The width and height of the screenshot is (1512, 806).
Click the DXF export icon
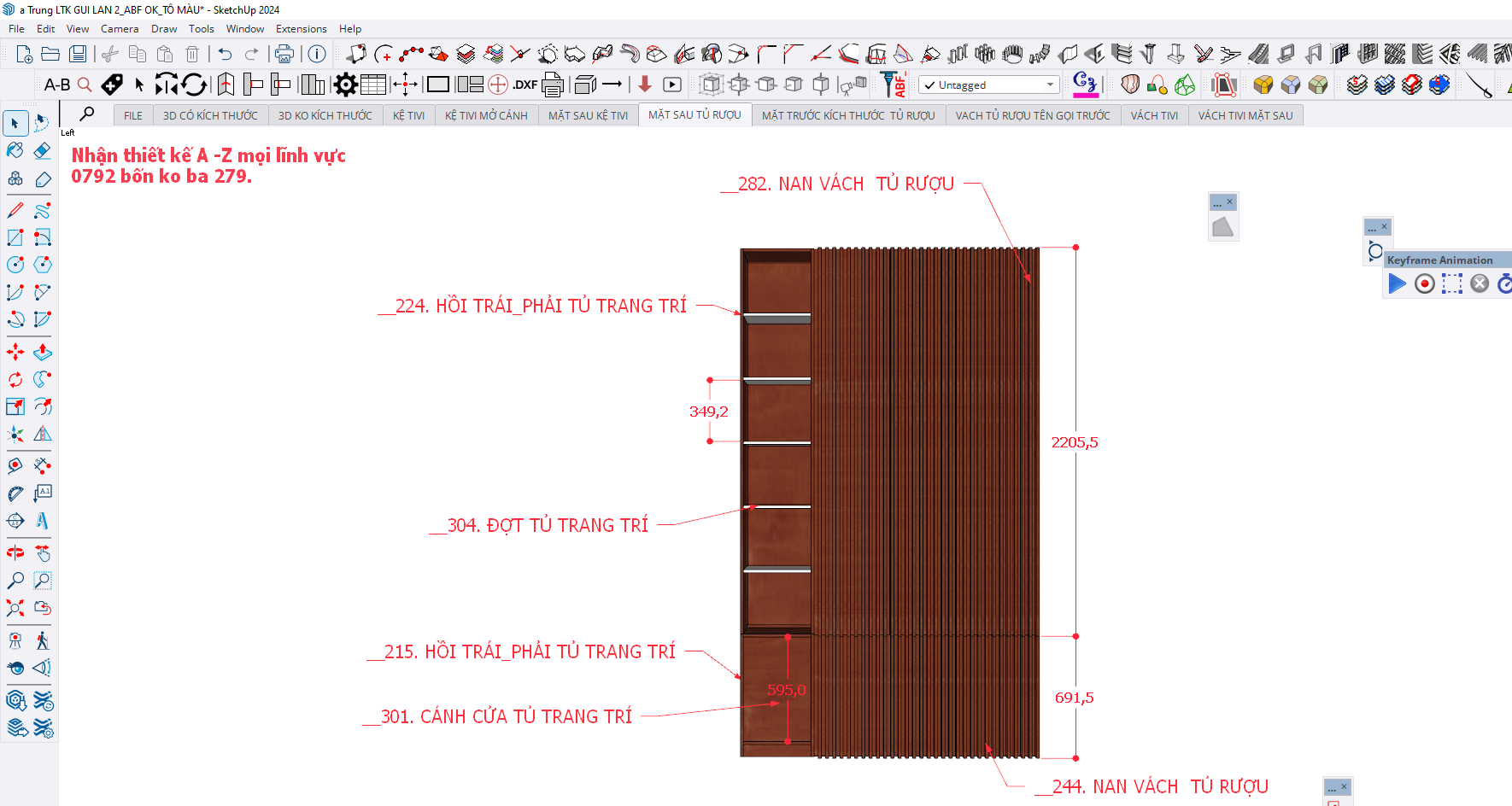(x=525, y=85)
